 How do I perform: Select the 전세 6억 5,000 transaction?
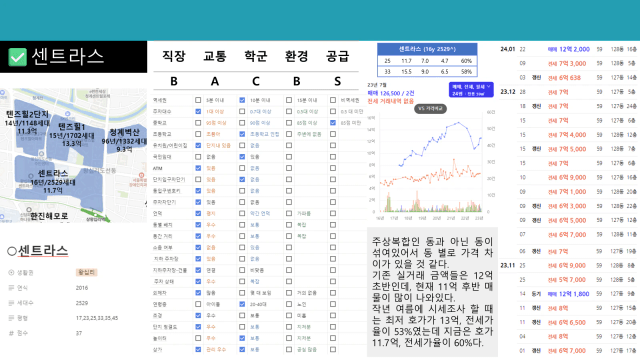(x=567, y=220)
